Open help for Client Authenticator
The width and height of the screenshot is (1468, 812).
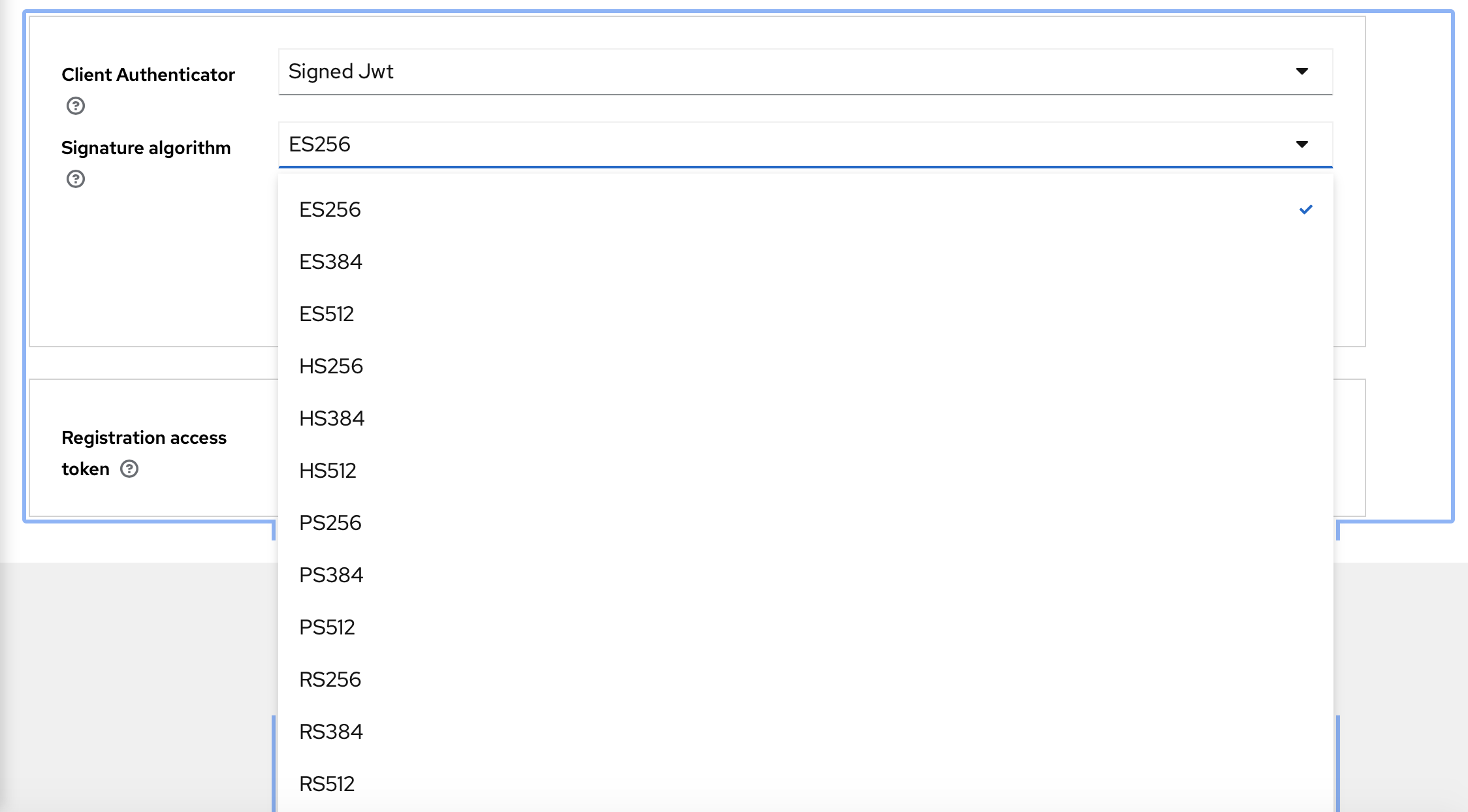coord(76,106)
